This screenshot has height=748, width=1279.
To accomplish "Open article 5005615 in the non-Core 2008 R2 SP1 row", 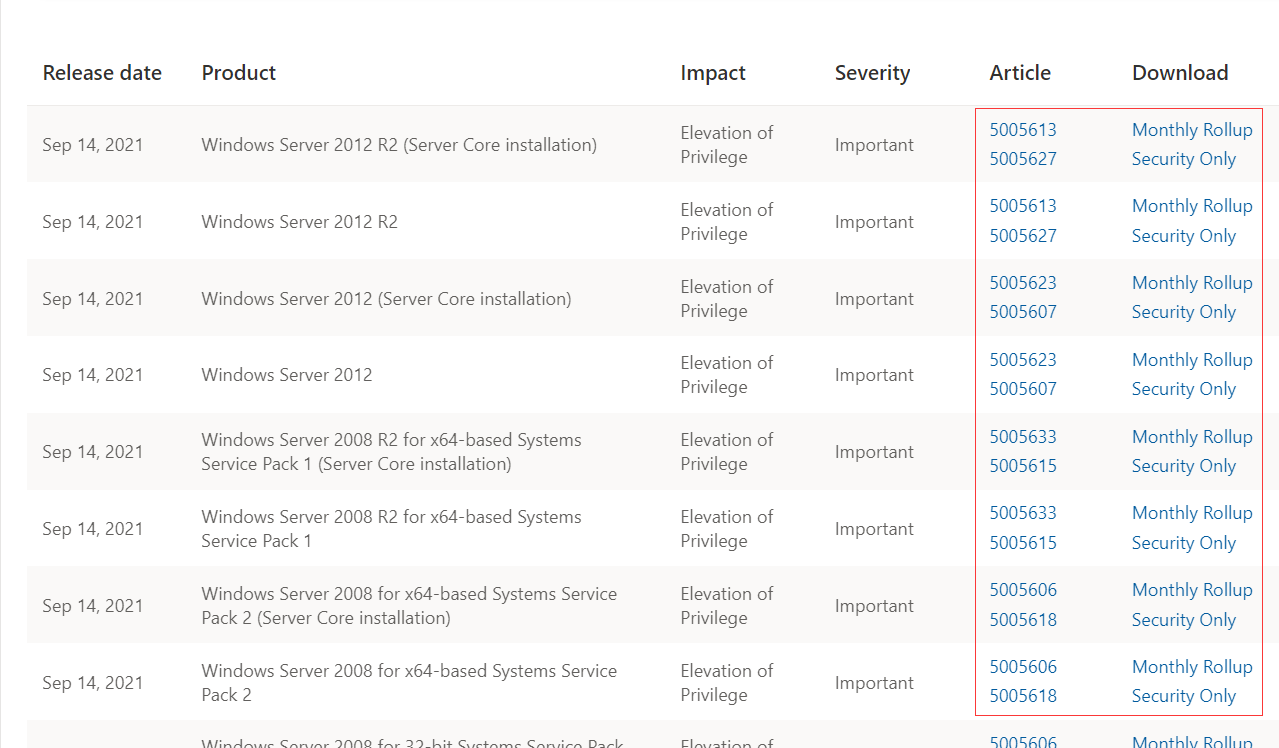I will [x=1023, y=543].
